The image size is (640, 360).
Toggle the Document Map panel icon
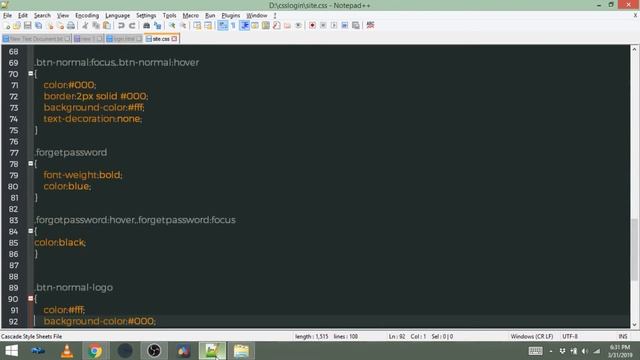pyautogui.click(x=266, y=26)
